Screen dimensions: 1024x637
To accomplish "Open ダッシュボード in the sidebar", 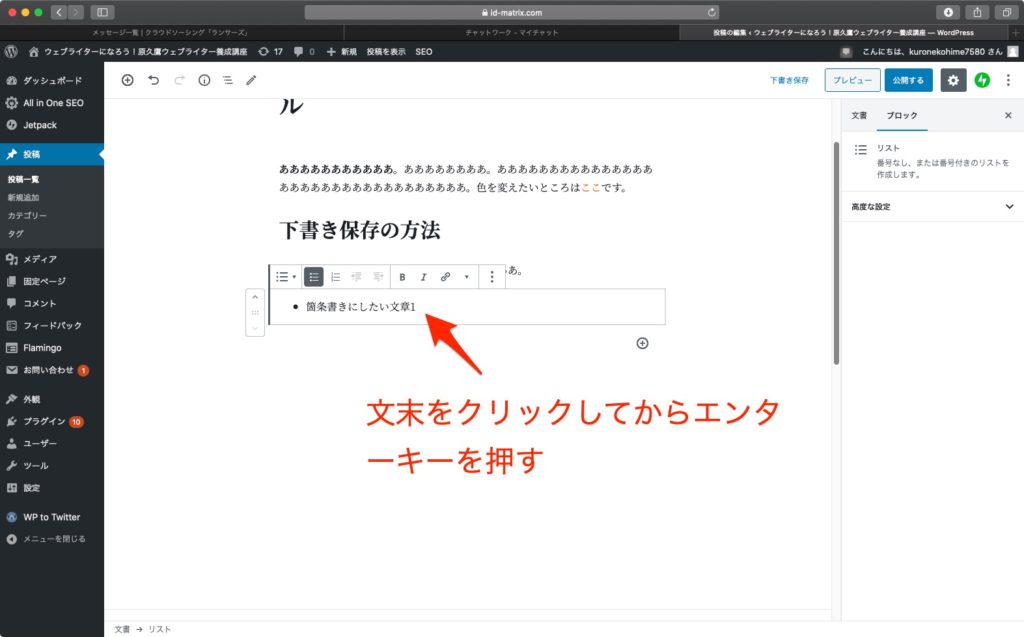I will 52,80.
